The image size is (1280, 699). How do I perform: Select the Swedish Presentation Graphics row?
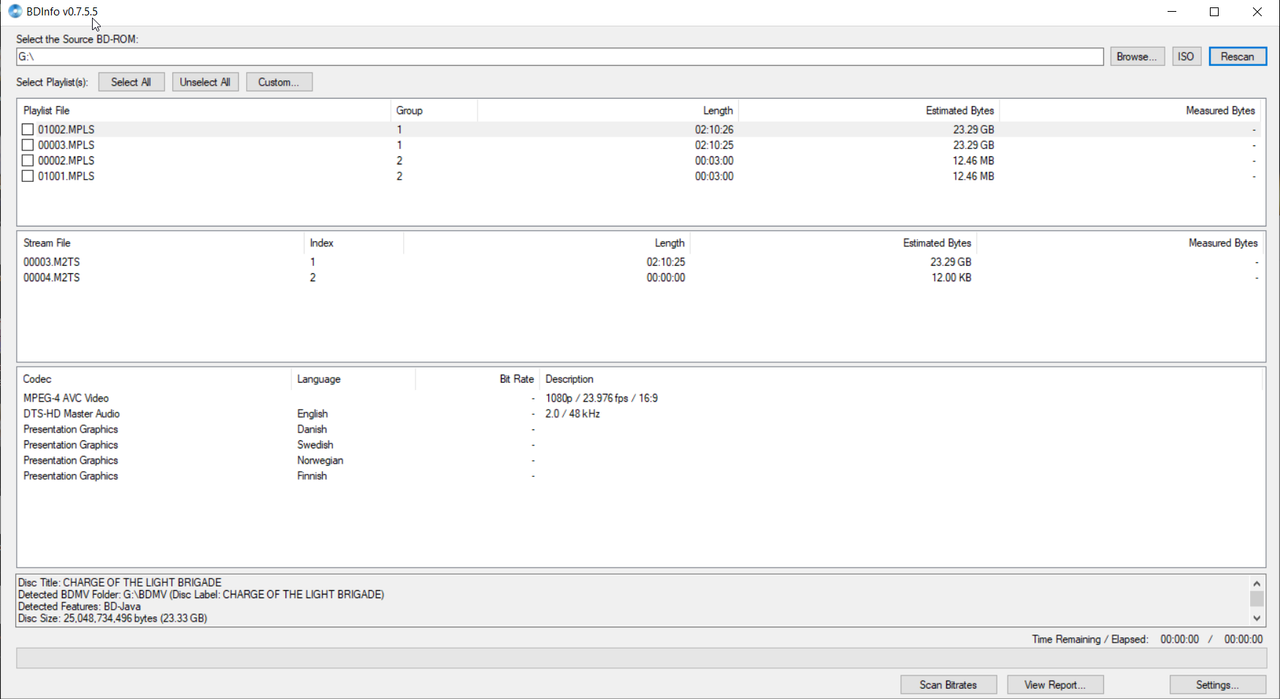(640, 445)
